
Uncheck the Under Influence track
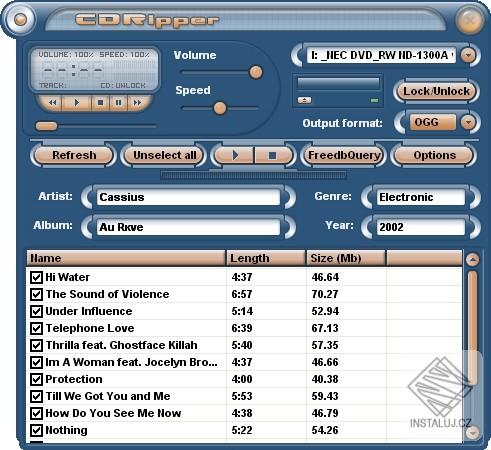coord(36,311)
